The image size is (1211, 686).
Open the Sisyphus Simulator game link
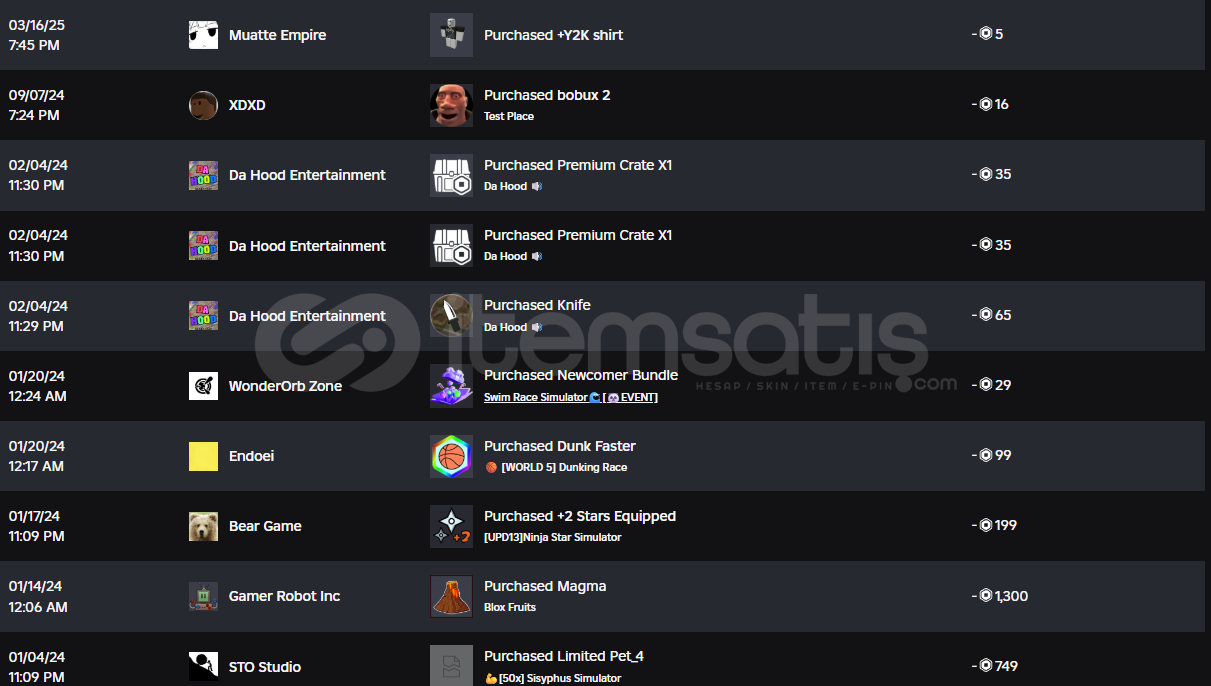pos(553,678)
